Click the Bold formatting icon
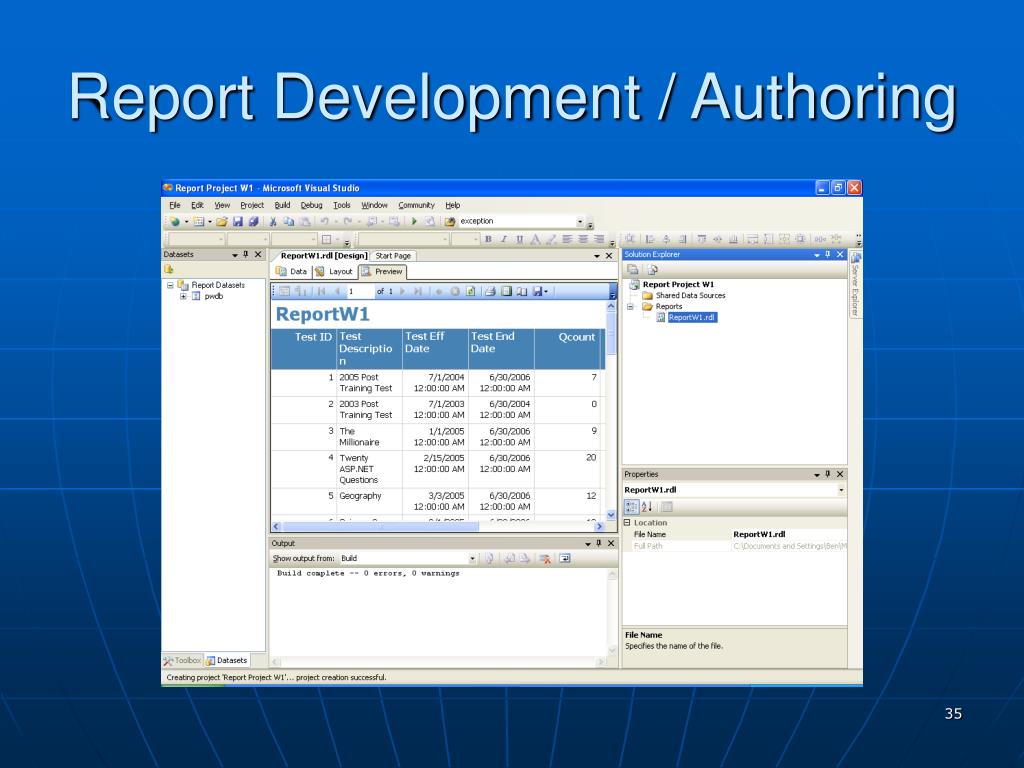The image size is (1024, 768). pos(488,239)
